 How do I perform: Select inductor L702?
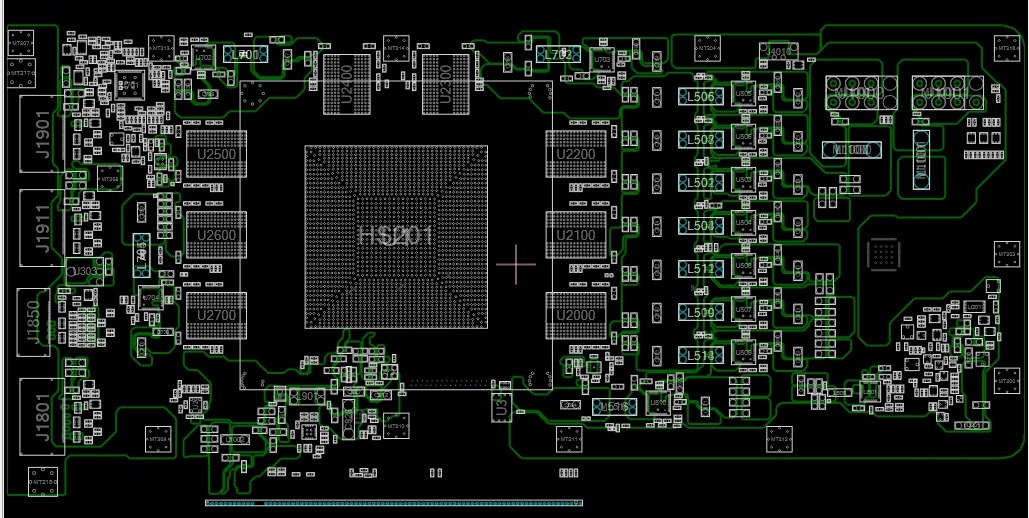[558, 54]
